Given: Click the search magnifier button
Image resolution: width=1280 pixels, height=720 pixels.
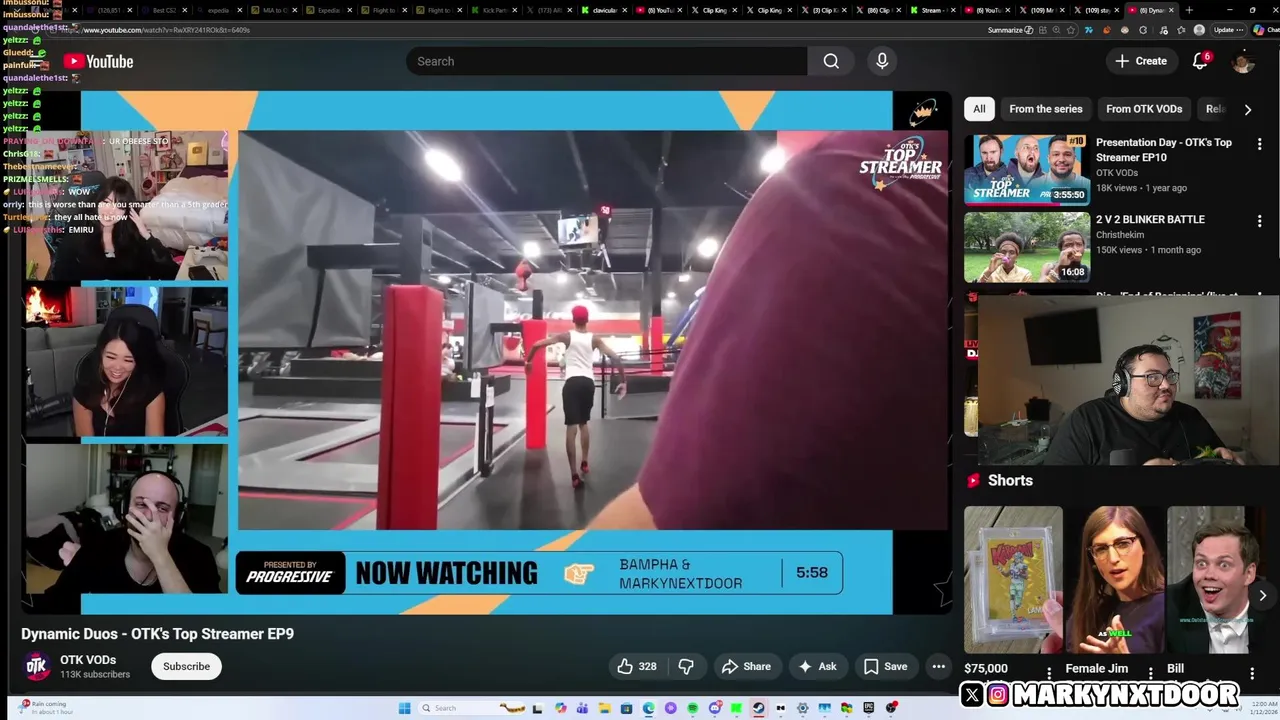Looking at the screenshot, I should coord(831,61).
